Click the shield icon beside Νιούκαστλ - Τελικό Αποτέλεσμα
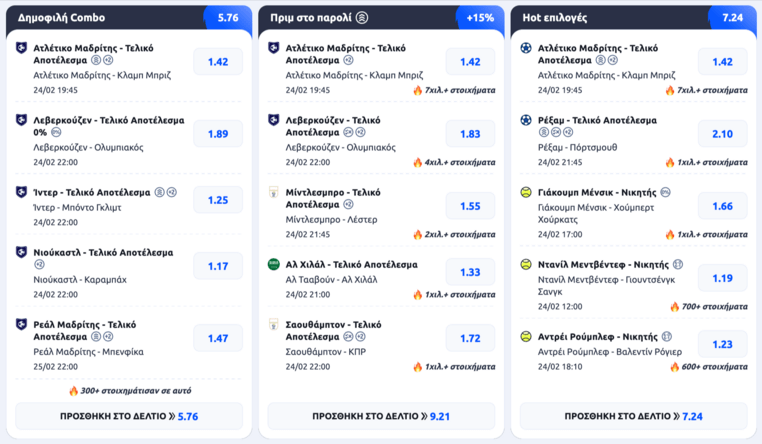The height and width of the screenshot is (444, 762). pyautogui.click(x=22, y=252)
